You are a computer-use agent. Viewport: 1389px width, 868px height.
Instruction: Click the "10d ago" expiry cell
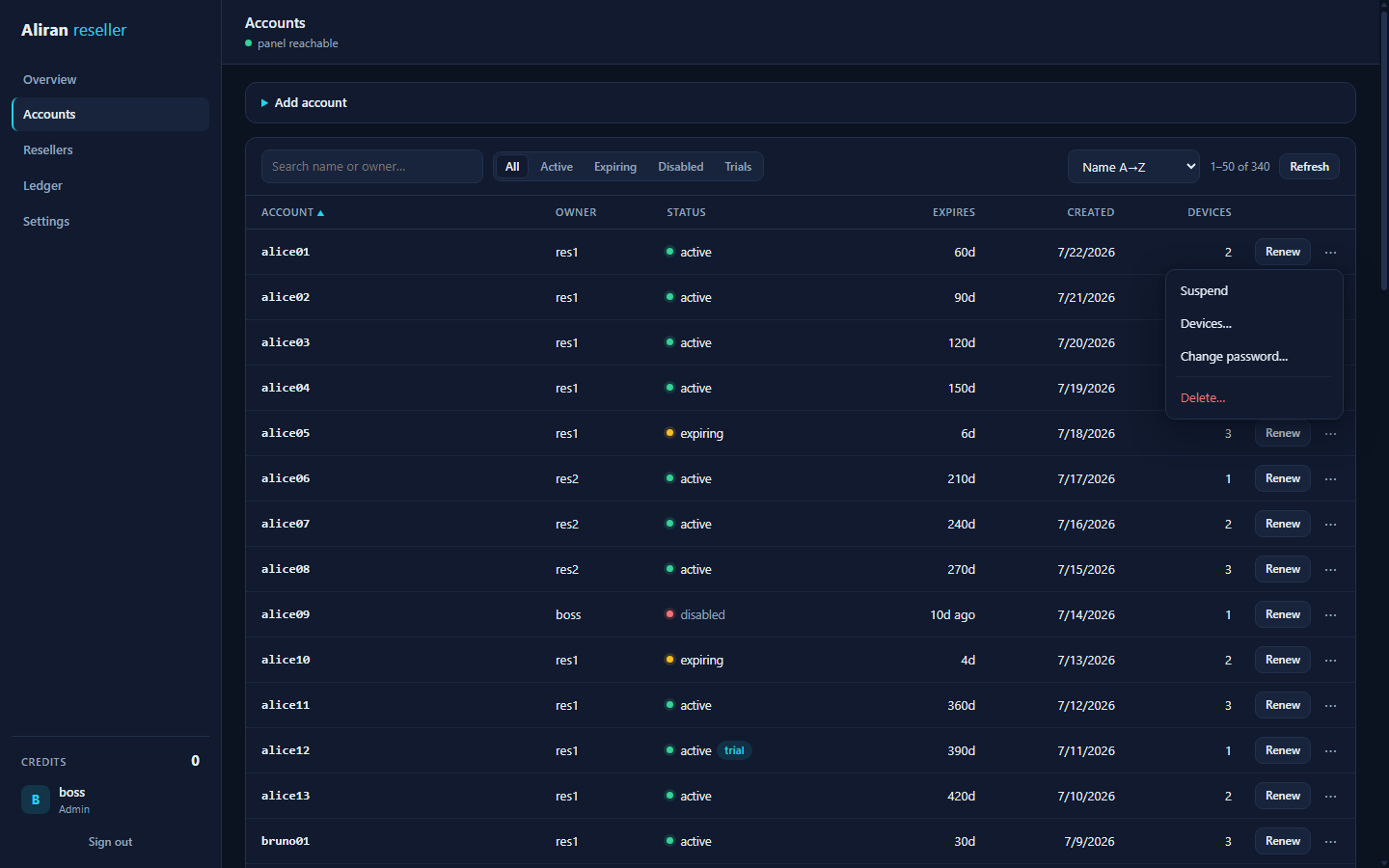pyautogui.click(x=952, y=614)
